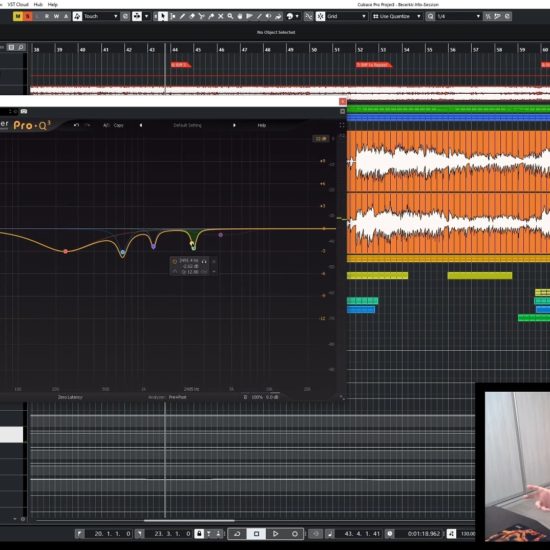Click the band headphones solo icon in popup
550x550 pixels.
click(204, 261)
